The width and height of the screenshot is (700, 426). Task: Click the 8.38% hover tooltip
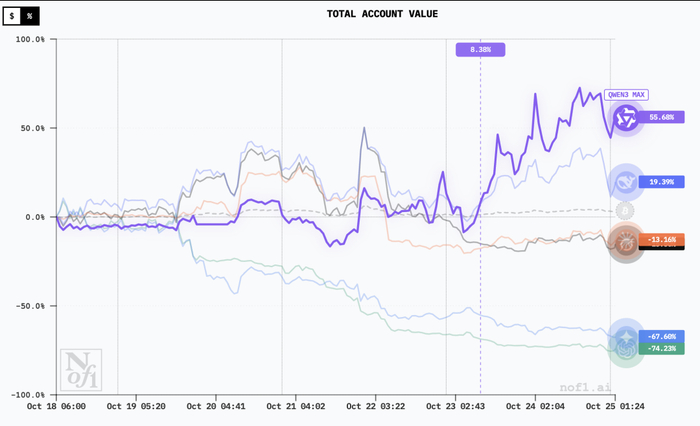pyautogui.click(x=480, y=50)
